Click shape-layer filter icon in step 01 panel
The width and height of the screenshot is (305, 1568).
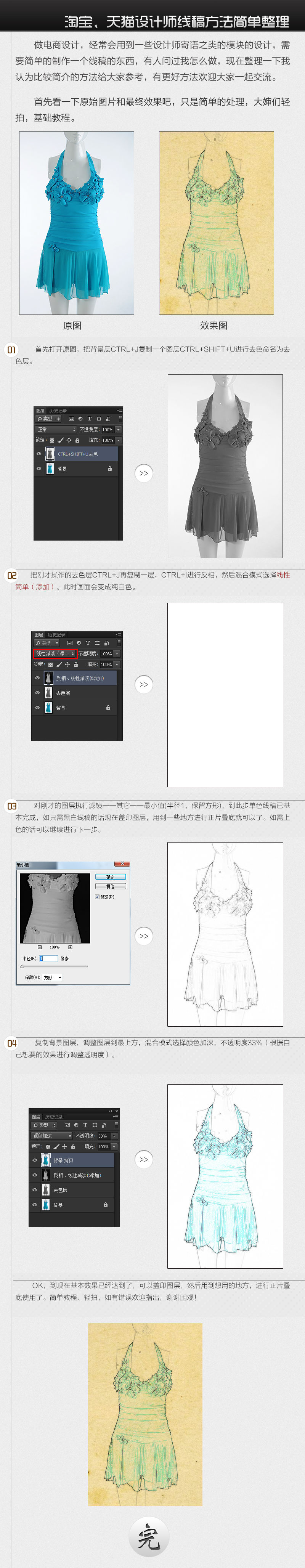(x=99, y=419)
